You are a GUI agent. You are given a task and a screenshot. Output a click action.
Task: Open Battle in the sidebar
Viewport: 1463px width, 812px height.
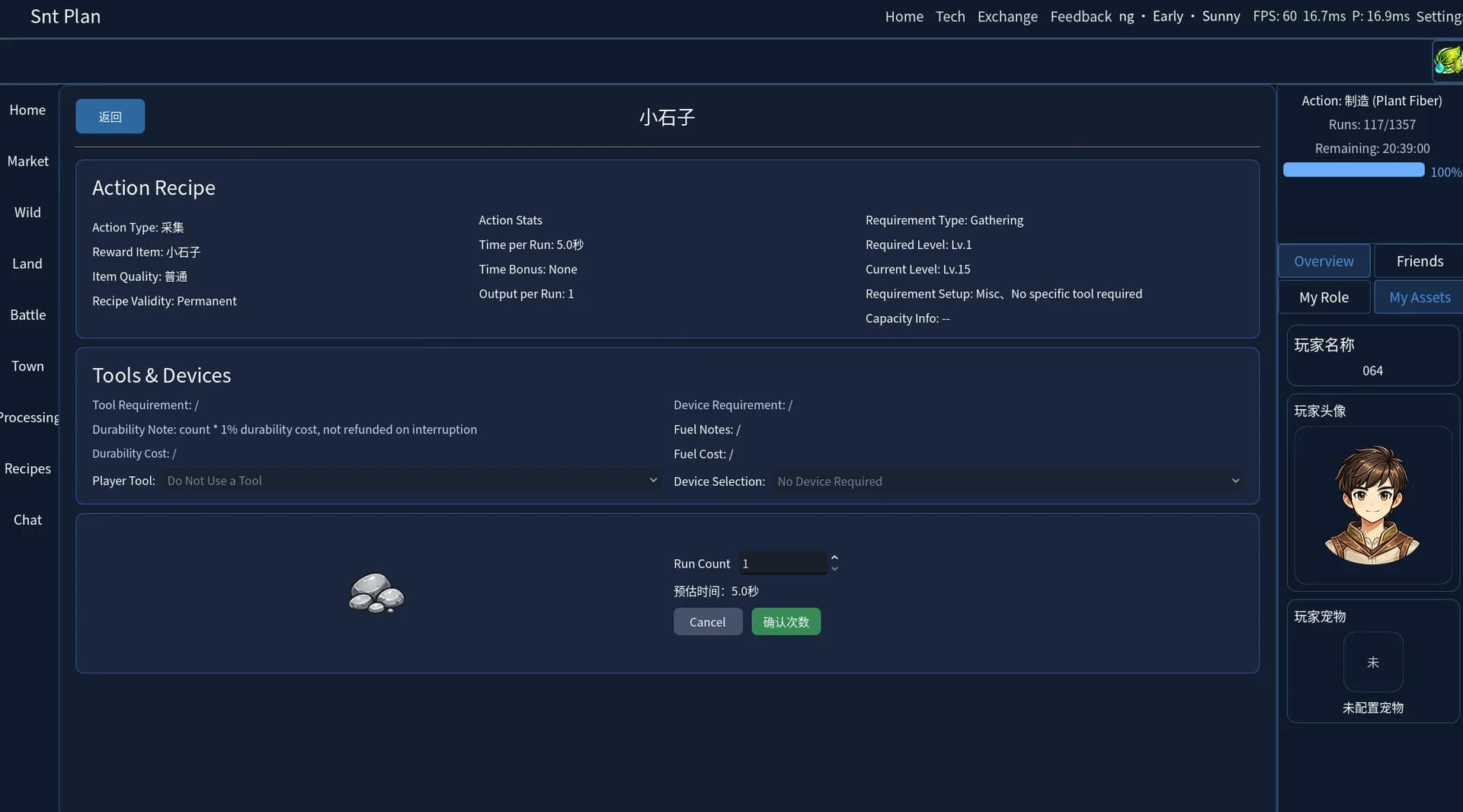27,315
